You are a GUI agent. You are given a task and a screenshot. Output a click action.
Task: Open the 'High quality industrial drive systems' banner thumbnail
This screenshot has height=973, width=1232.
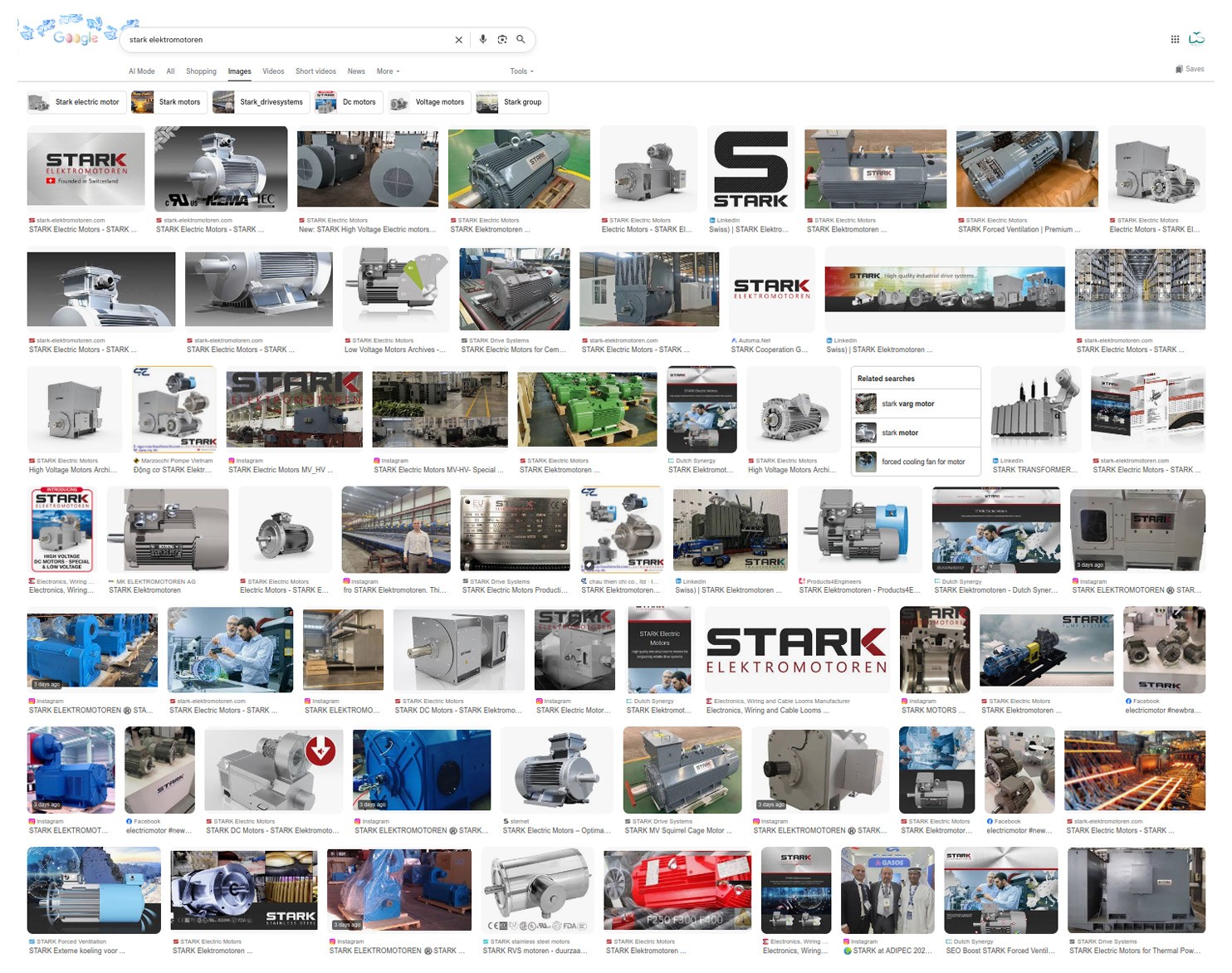coord(945,289)
